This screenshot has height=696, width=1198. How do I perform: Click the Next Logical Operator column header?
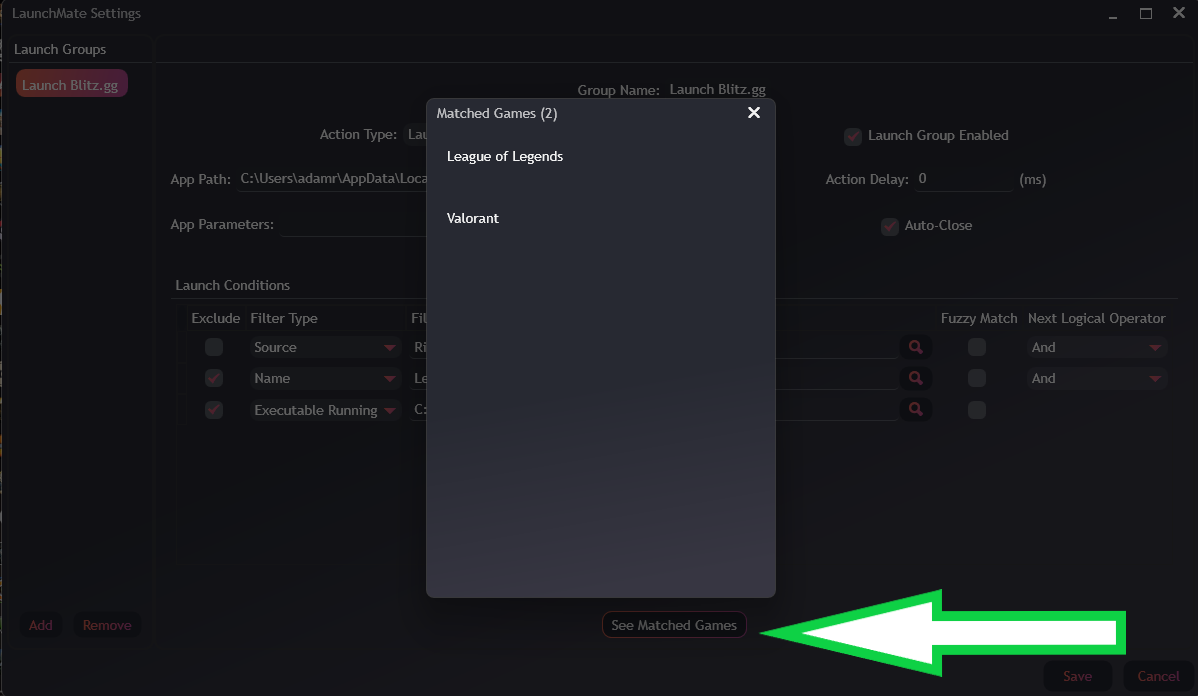coord(1096,319)
